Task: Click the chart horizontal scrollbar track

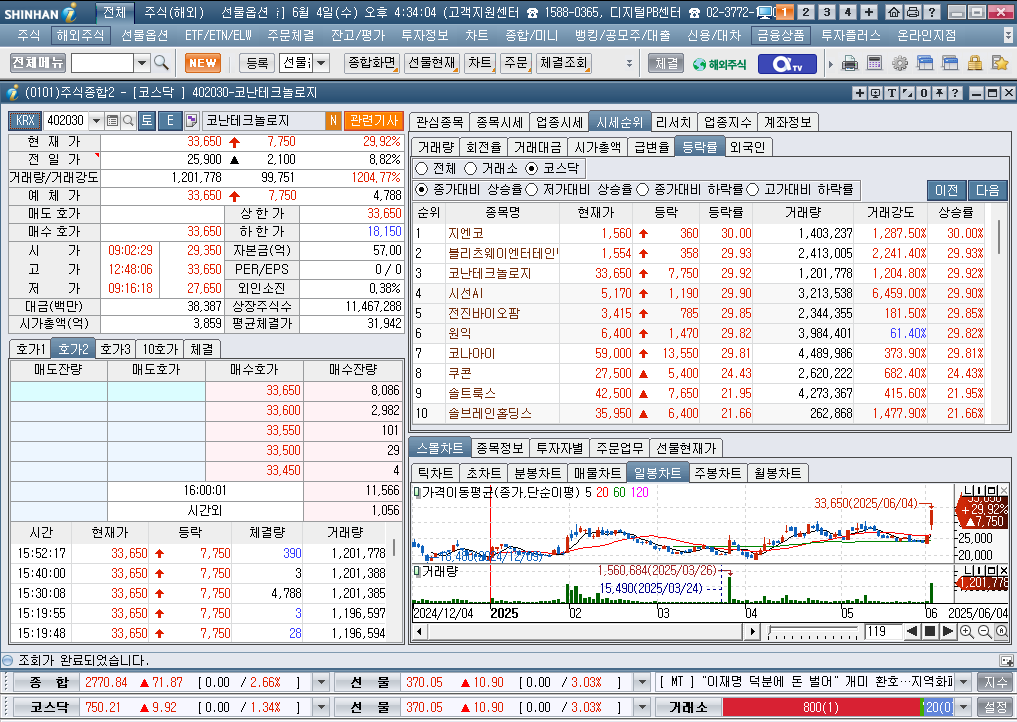Action: (584, 632)
